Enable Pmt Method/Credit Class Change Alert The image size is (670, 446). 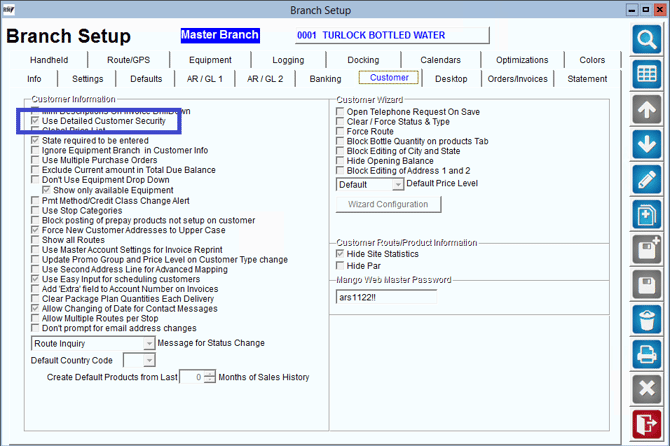(35, 201)
